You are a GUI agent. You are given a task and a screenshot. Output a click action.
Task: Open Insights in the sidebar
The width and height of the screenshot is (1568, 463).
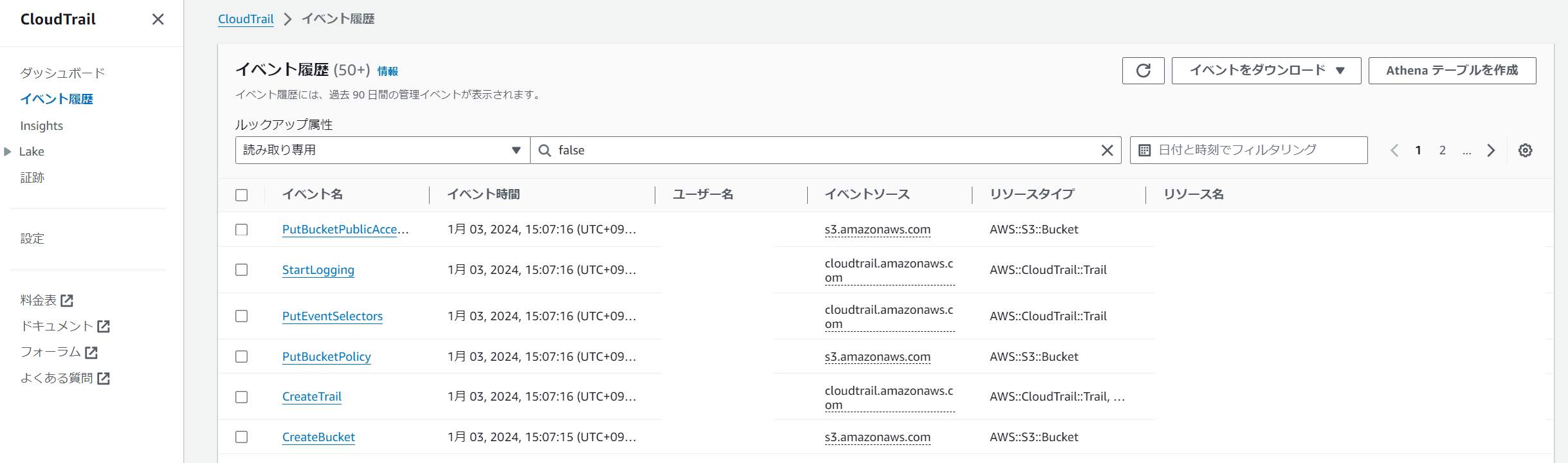tap(42, 126)
